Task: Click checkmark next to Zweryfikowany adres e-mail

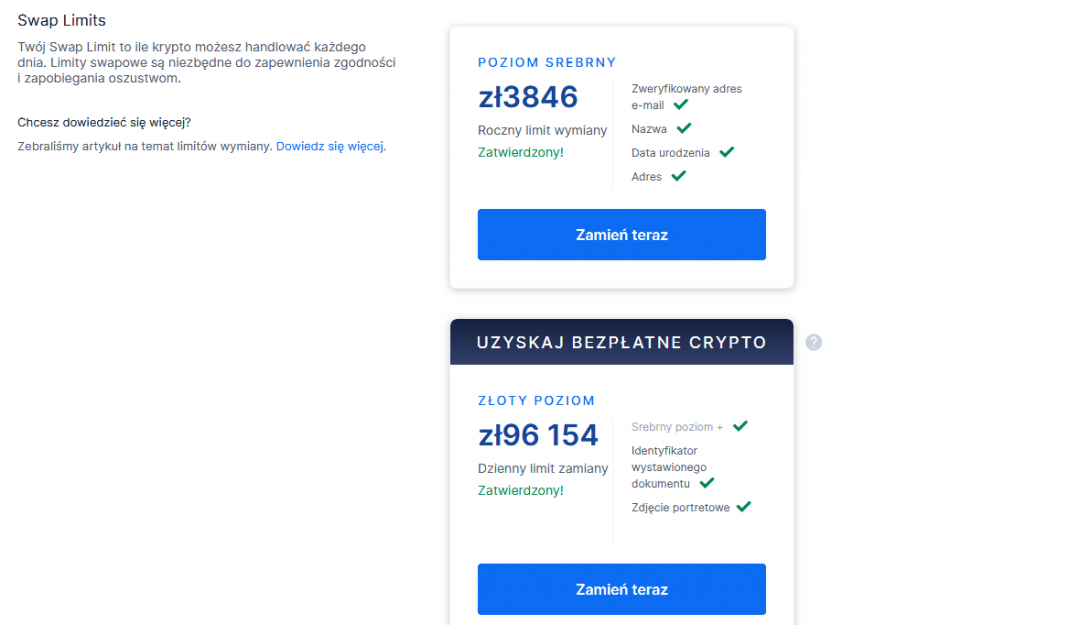Action: (681, 104)
